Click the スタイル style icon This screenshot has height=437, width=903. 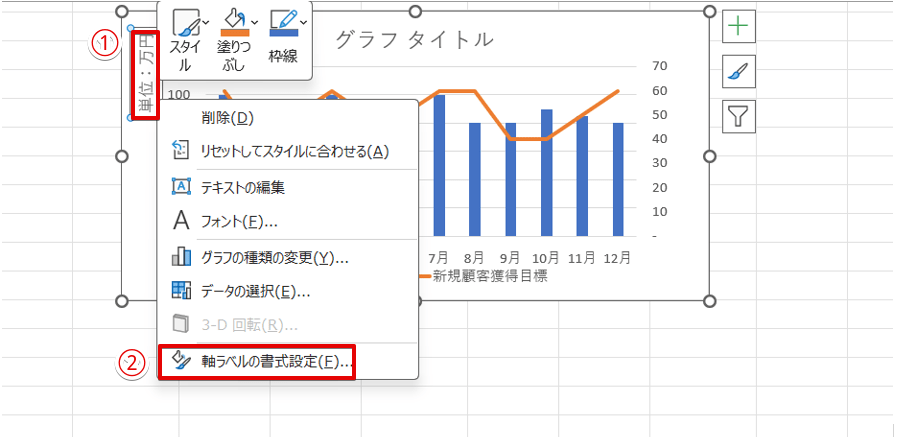click(183, 24)
